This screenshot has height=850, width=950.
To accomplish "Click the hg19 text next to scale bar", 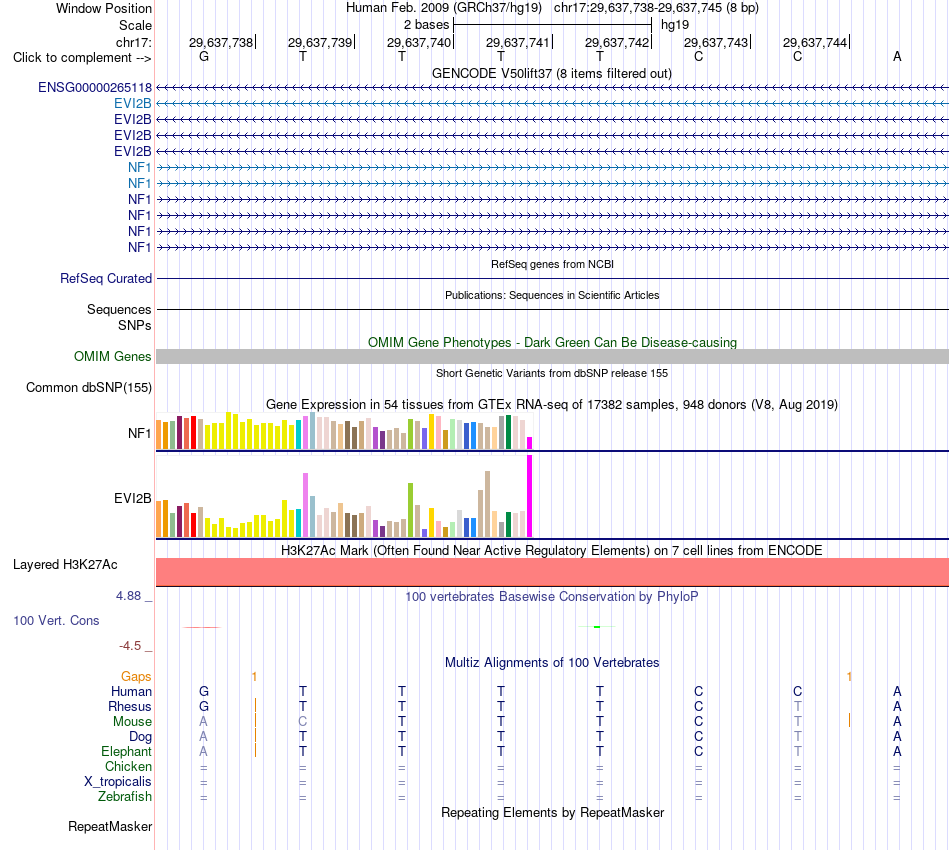I will 675,25.
